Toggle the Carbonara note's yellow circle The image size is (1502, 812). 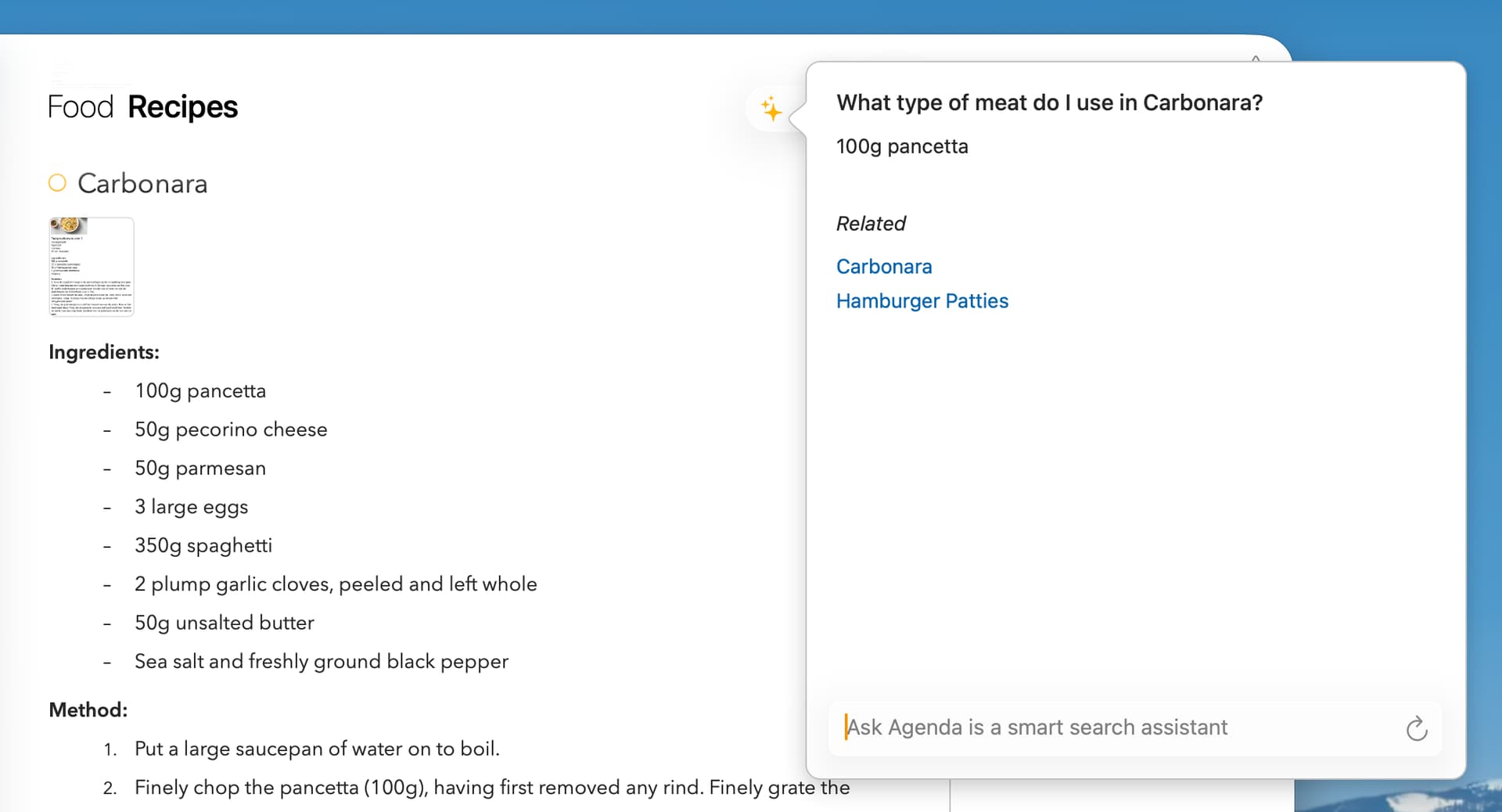pyautogui.click(x=57, y=183)
